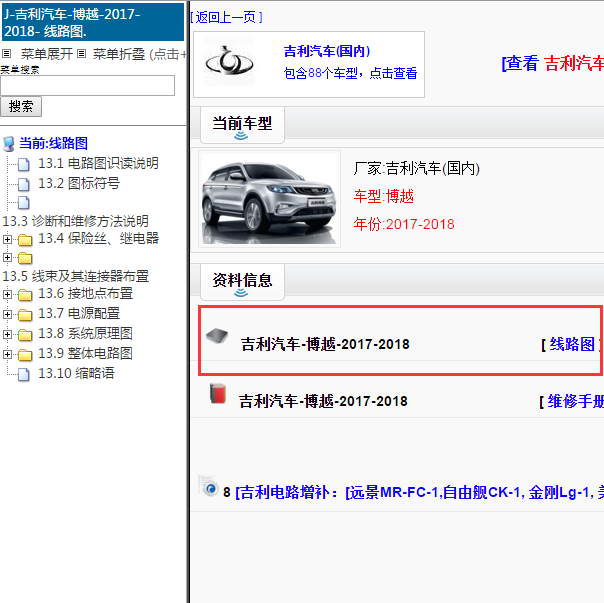Viewport: 604px width, 603px height.
Task: Select 13.4 保险丝、继电器 label
Action: (x=99, y=239)
